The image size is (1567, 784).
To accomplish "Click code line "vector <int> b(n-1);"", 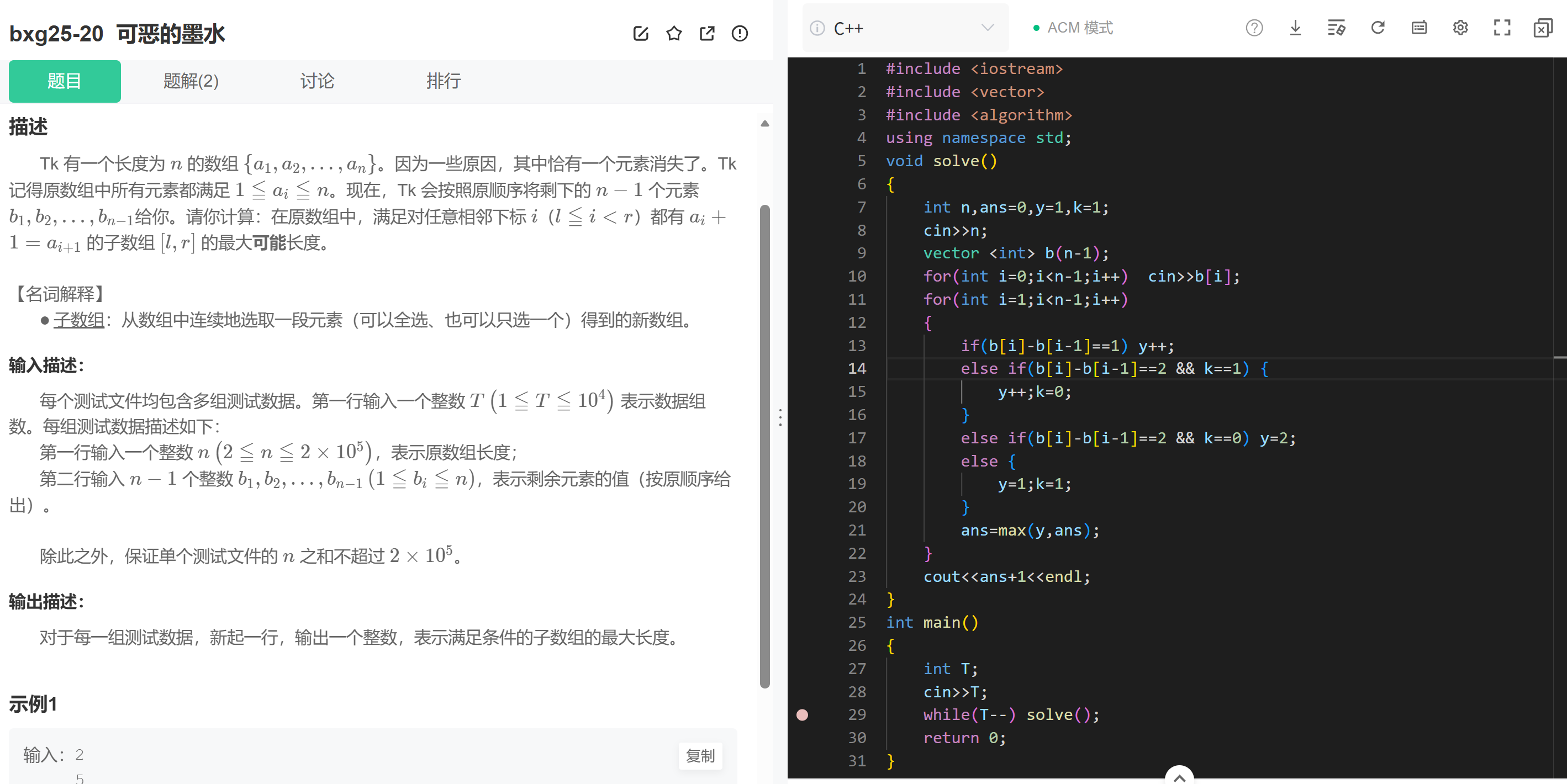I will click(x=1016, y=253).
